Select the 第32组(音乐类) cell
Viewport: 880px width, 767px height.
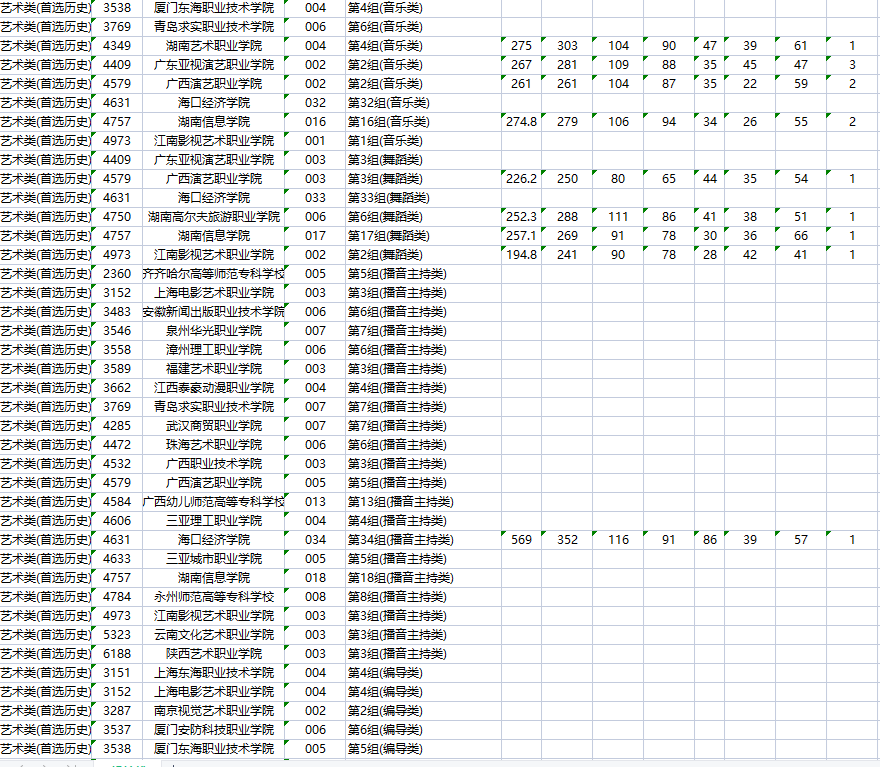click(x=388, y=103)
